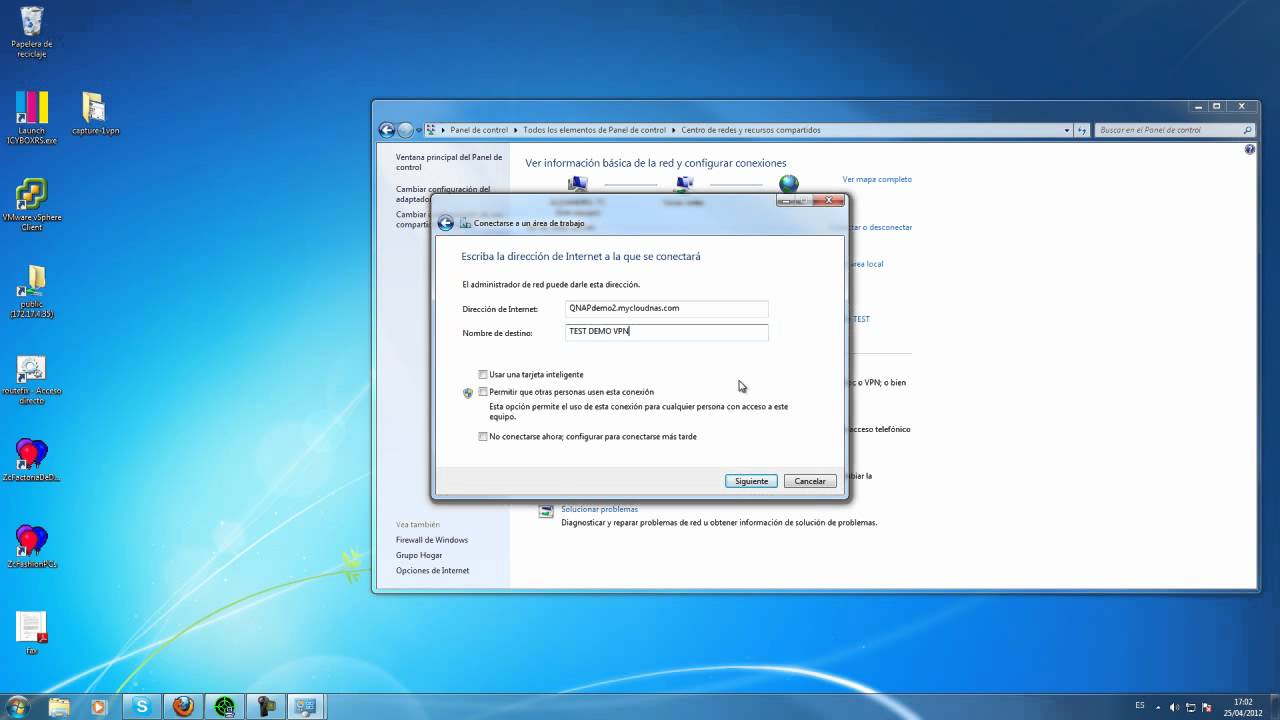Screen dimensions: 1280x720
Task: Click the Siguiente button
Action: [x=751, y=481]
